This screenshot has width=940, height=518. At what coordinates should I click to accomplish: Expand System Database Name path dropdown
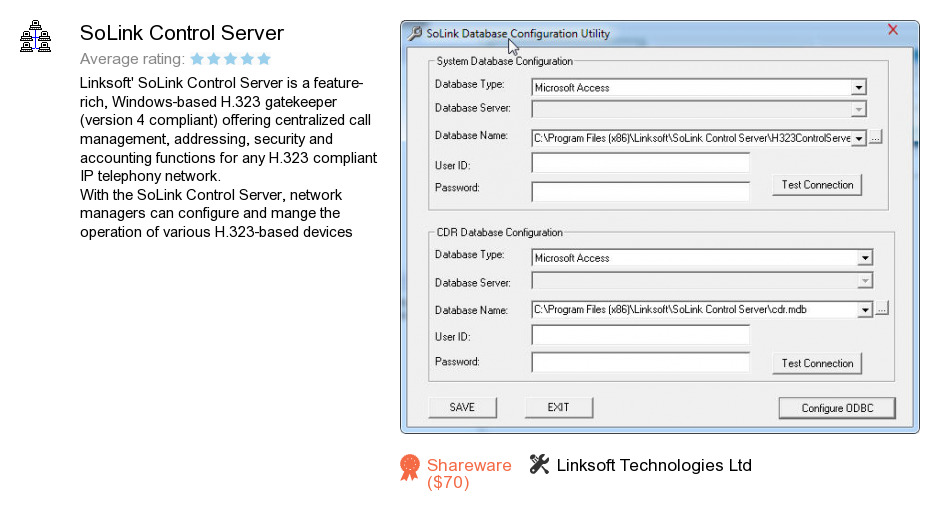pyautogui.click(x=858, y=138)
